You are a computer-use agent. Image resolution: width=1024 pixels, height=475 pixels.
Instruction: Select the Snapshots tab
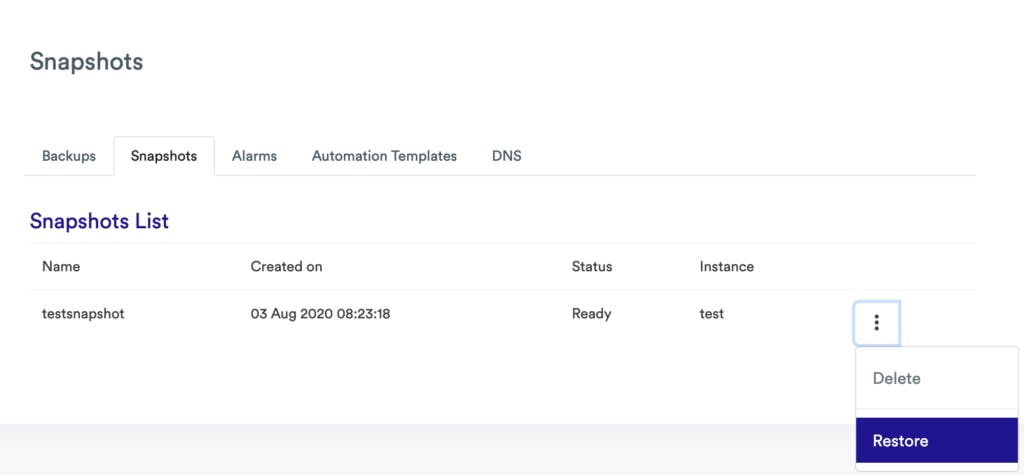[x=164, y=156]
